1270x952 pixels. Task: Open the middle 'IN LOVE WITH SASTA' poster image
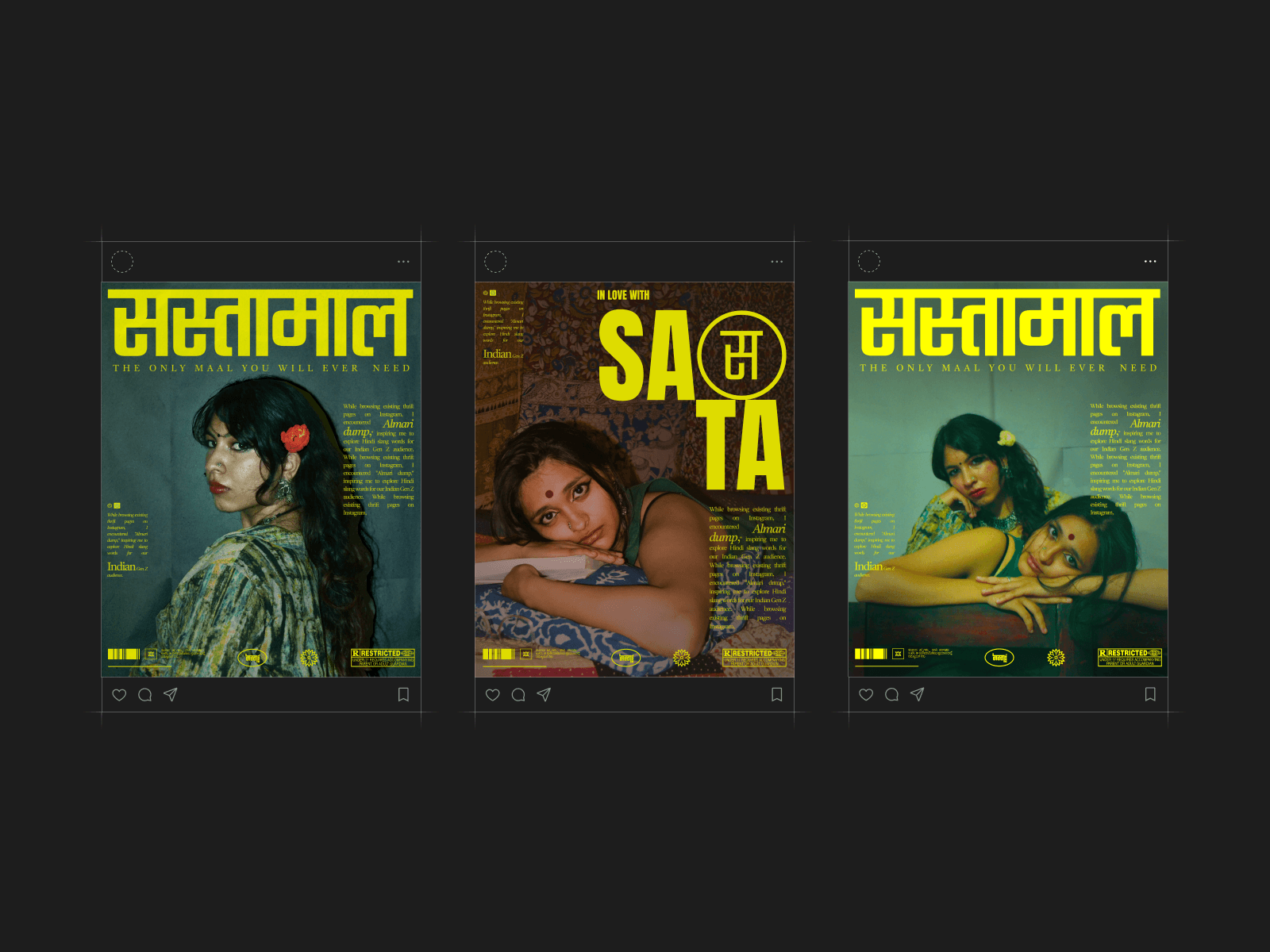[634, 479]
